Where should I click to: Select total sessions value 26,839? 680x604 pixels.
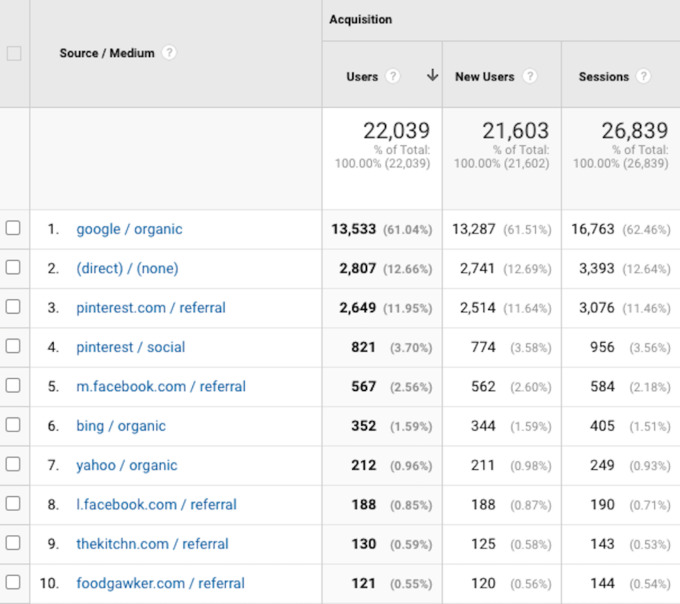[635, 131]
